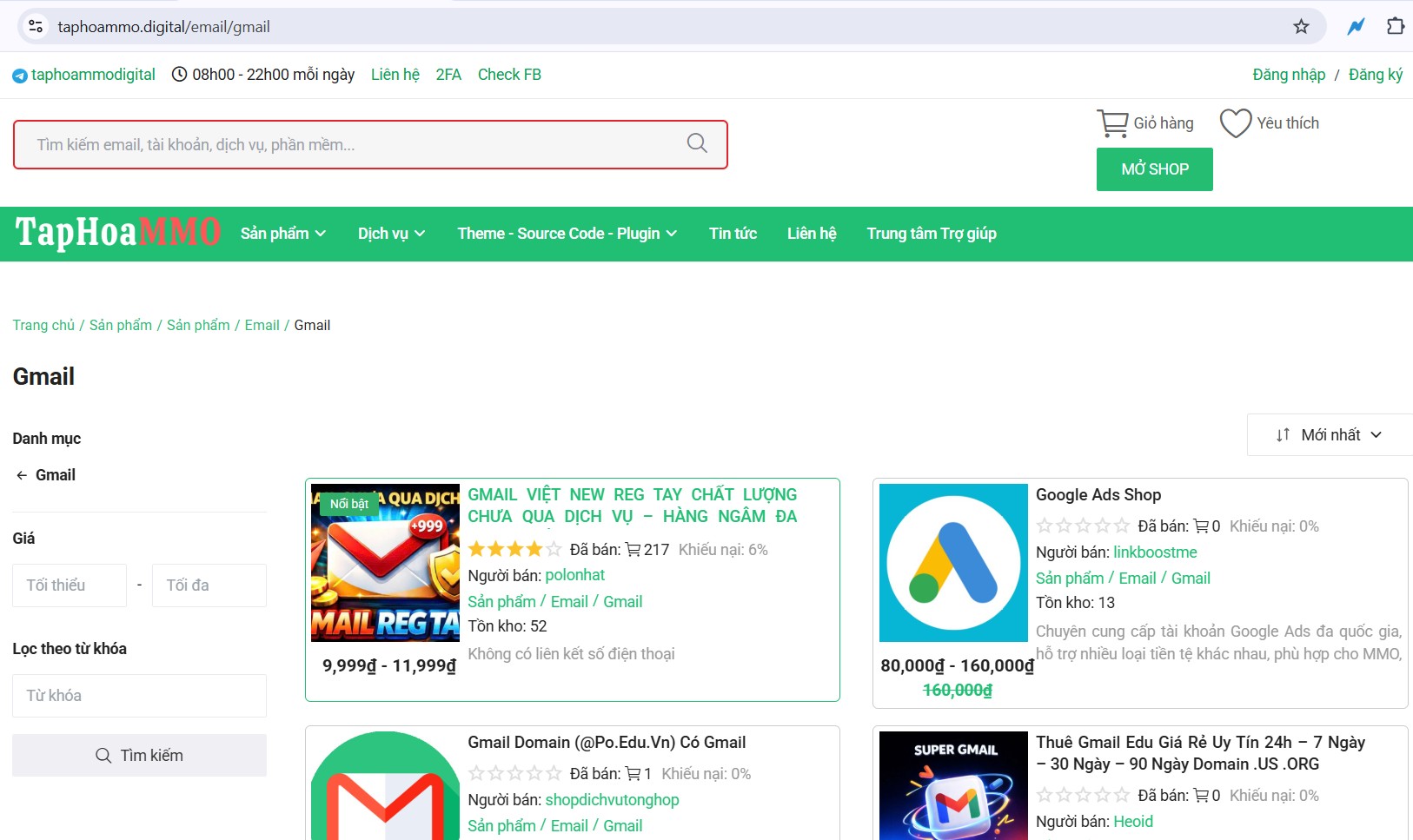The image size is (1413, 840).
Task: Expand the Sản phẩm dropdown menu
Action: click(282, 233)
